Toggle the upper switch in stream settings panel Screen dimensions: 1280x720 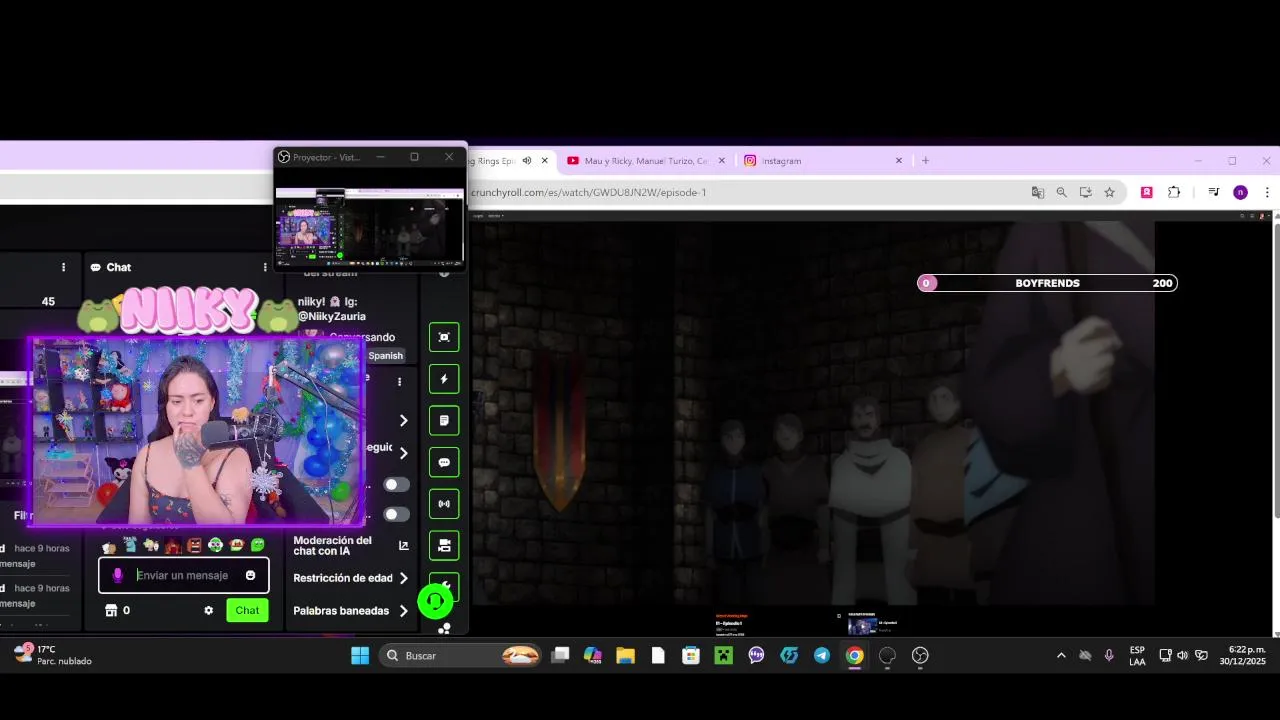tap(397, 485)
